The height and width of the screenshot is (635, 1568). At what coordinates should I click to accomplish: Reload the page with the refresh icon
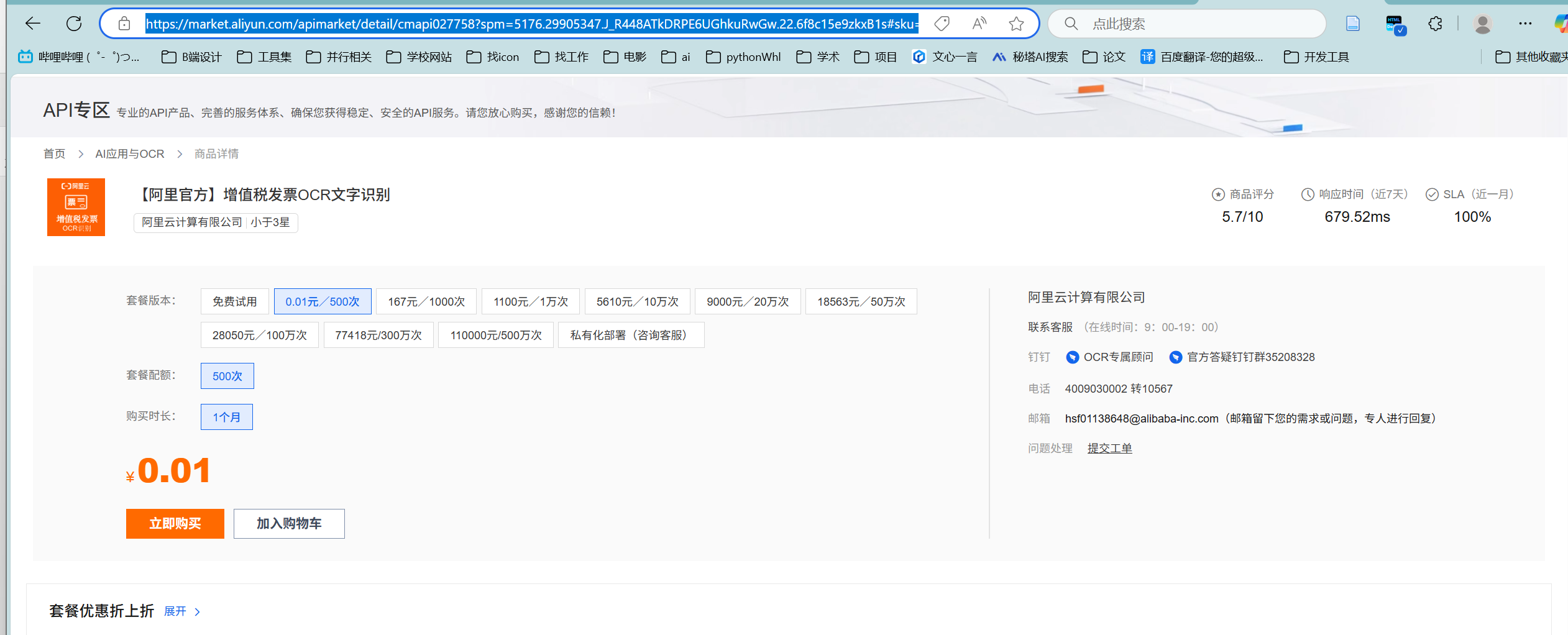tap(74, 24)
